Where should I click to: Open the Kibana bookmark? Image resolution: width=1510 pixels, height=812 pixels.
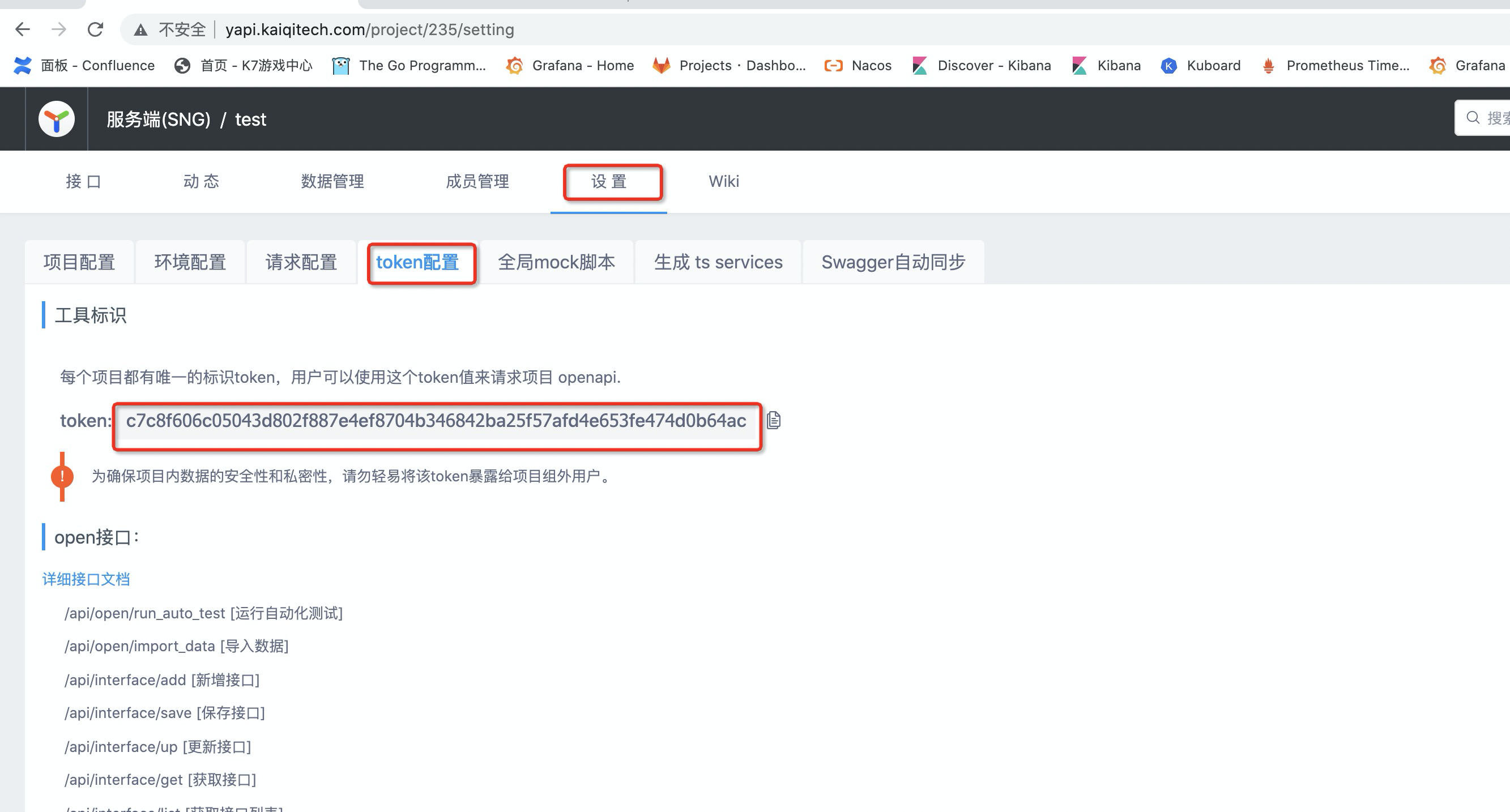pos(1106,66)
